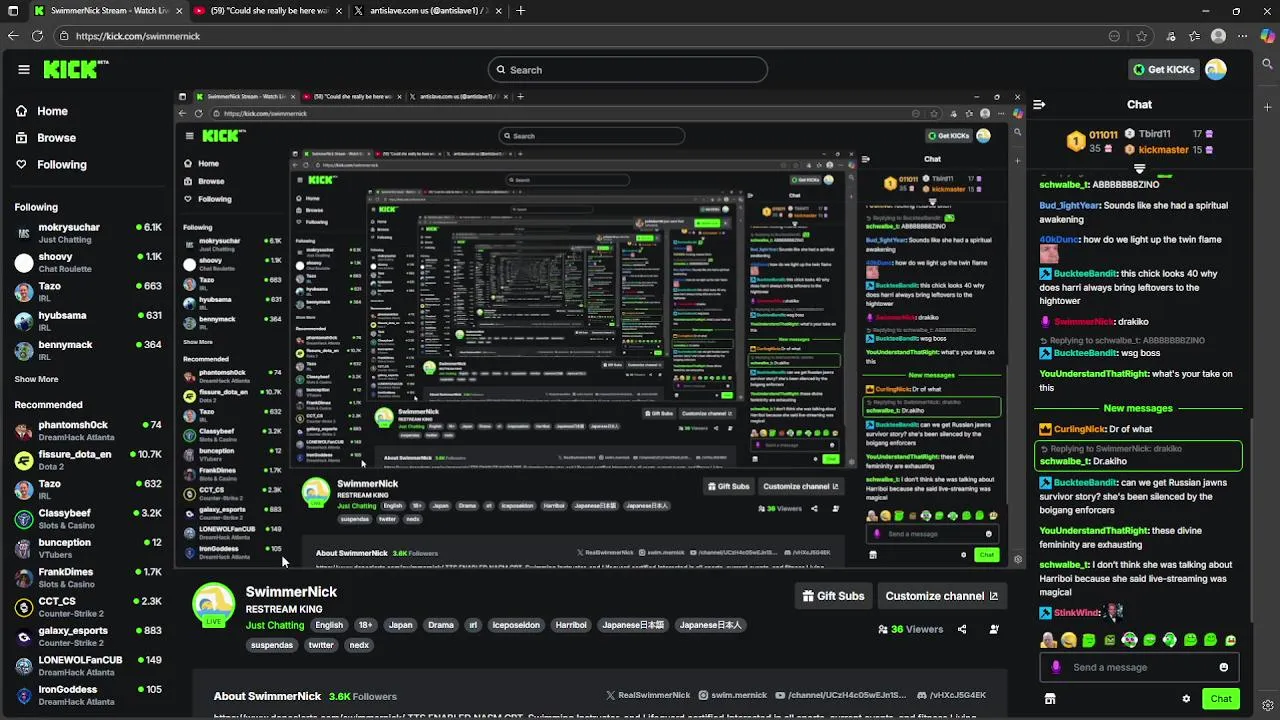
Task: Open the FrankDimes recommended channel
Action: (88, 577)
